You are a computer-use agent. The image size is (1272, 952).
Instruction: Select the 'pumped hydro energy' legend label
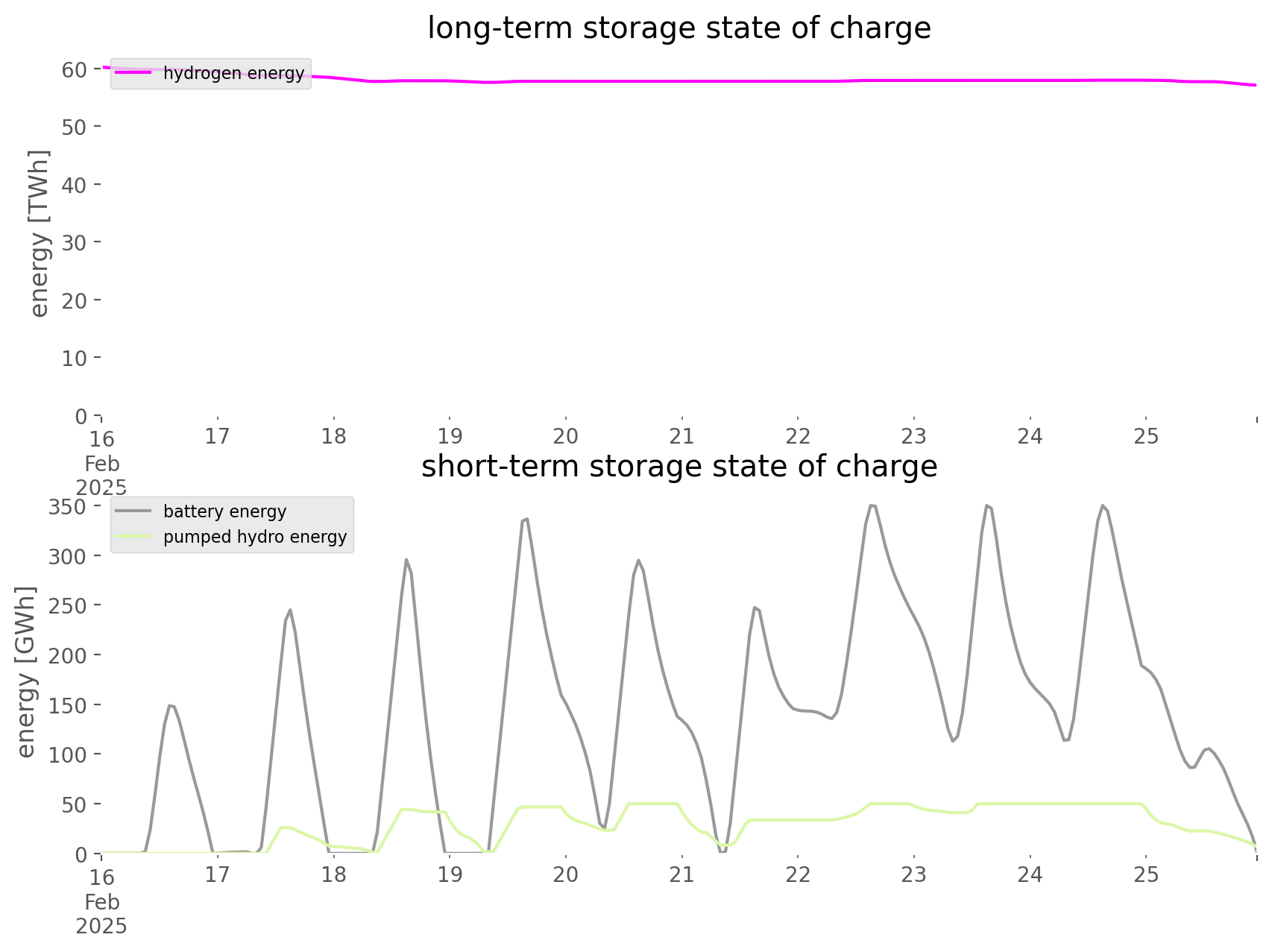(x=255, y=538)
